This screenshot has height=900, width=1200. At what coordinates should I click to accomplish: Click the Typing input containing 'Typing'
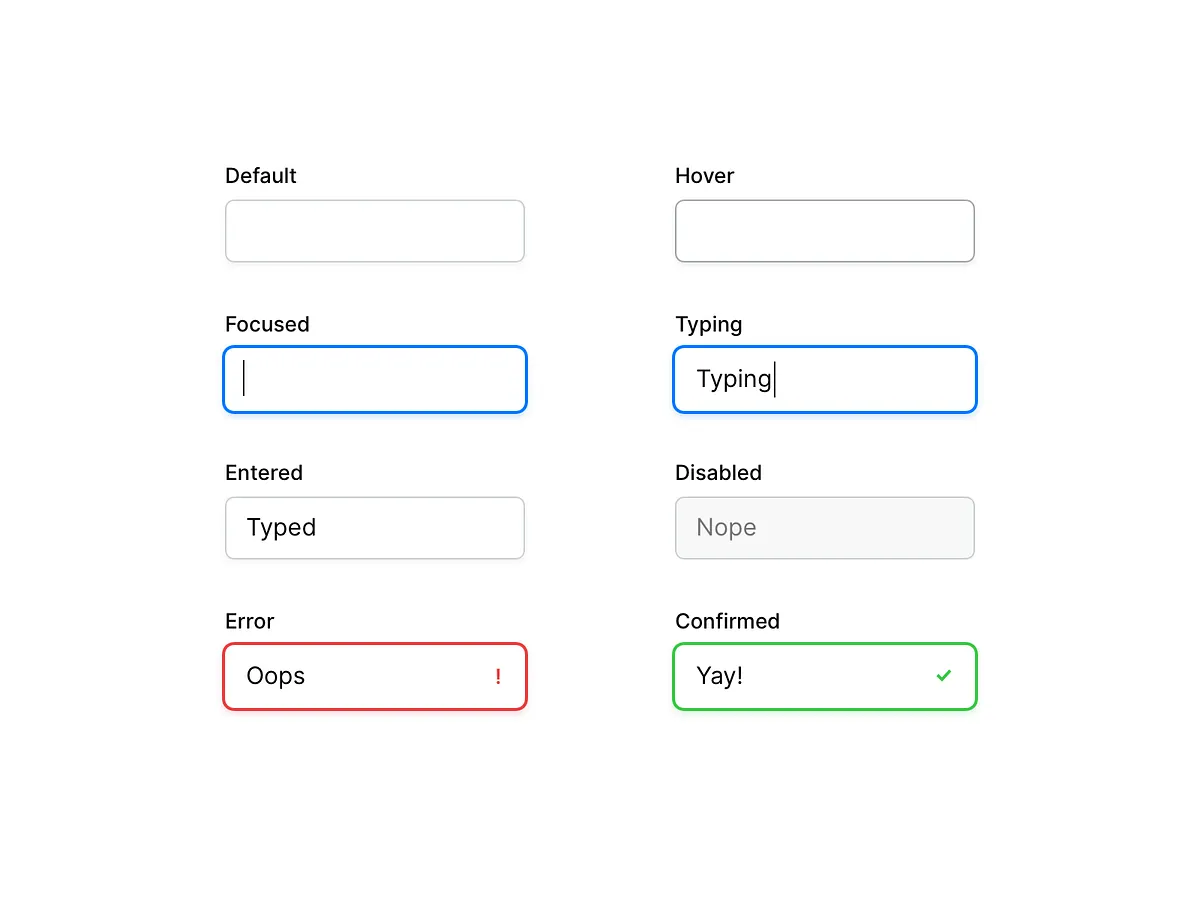pos(825,379)
